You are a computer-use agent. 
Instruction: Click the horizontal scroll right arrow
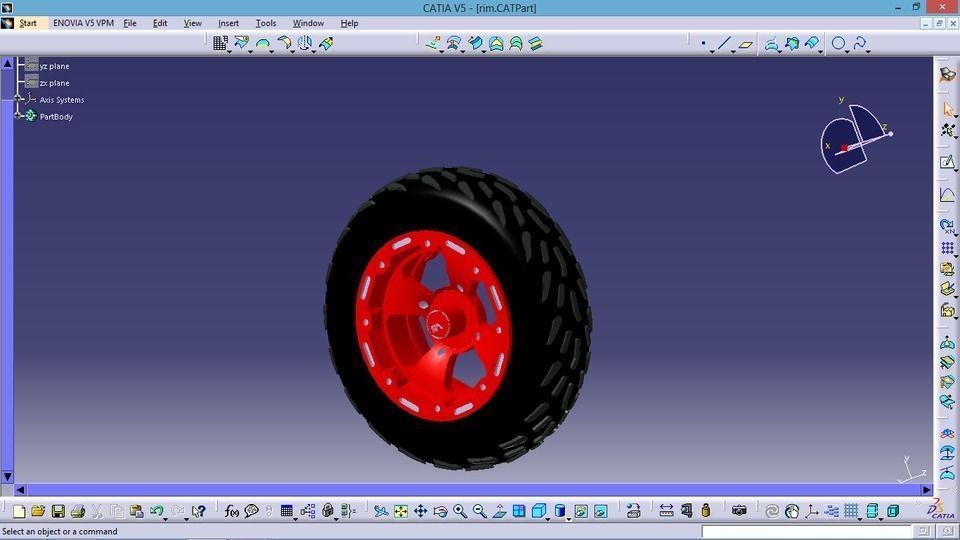926,490
